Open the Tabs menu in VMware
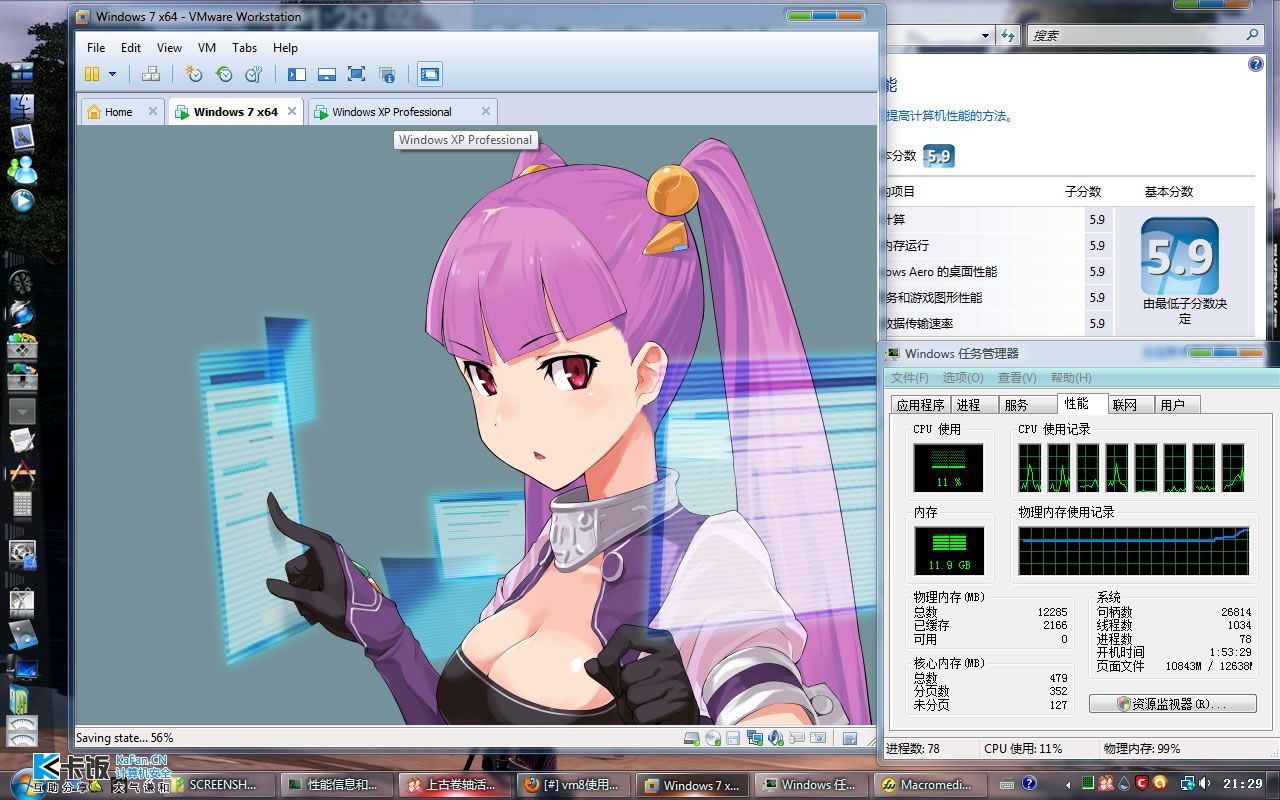1280x800 pixels. coord(244,47)
